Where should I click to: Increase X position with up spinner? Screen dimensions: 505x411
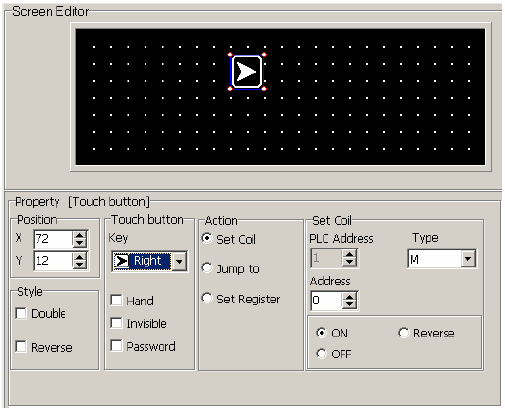[80, 235]
